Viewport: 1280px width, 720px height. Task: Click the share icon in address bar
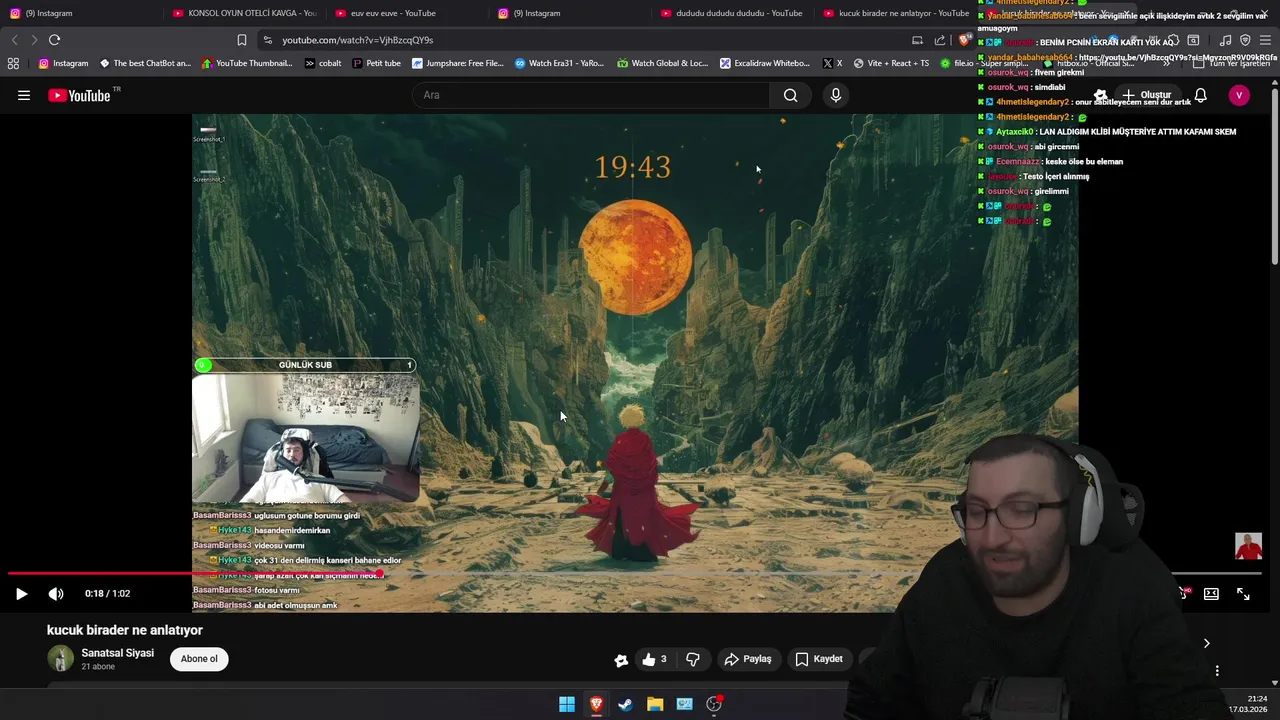pyautogui.click(x=940, y=40)
